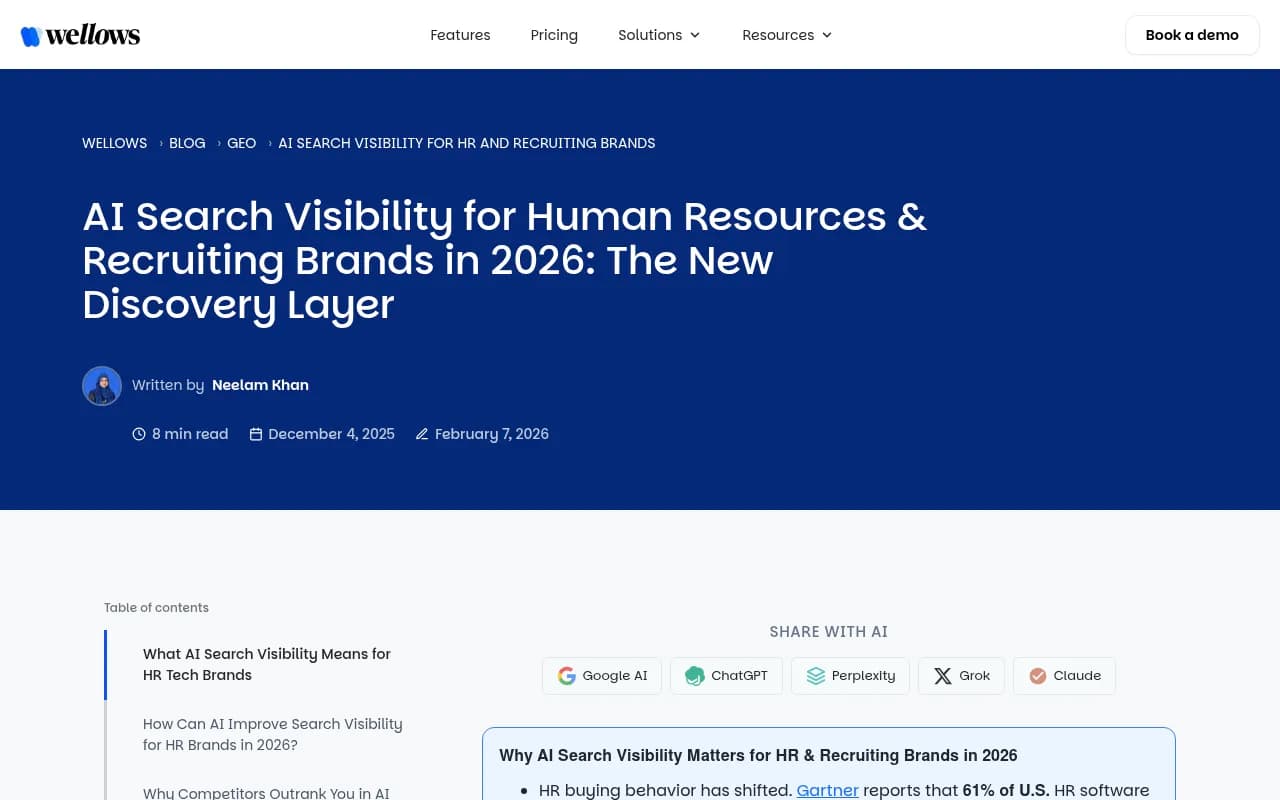
Task: Open the Gartner report link
Action: (827, 790)
